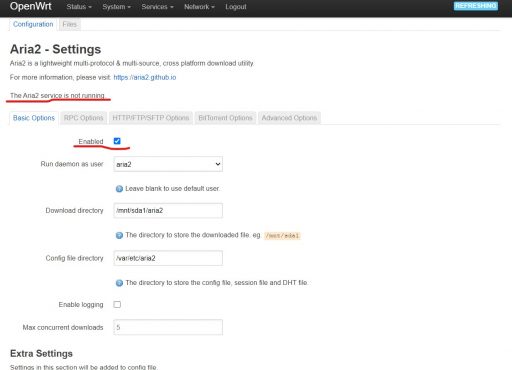Uncheck the Enabled checkbox

(117, 141)
